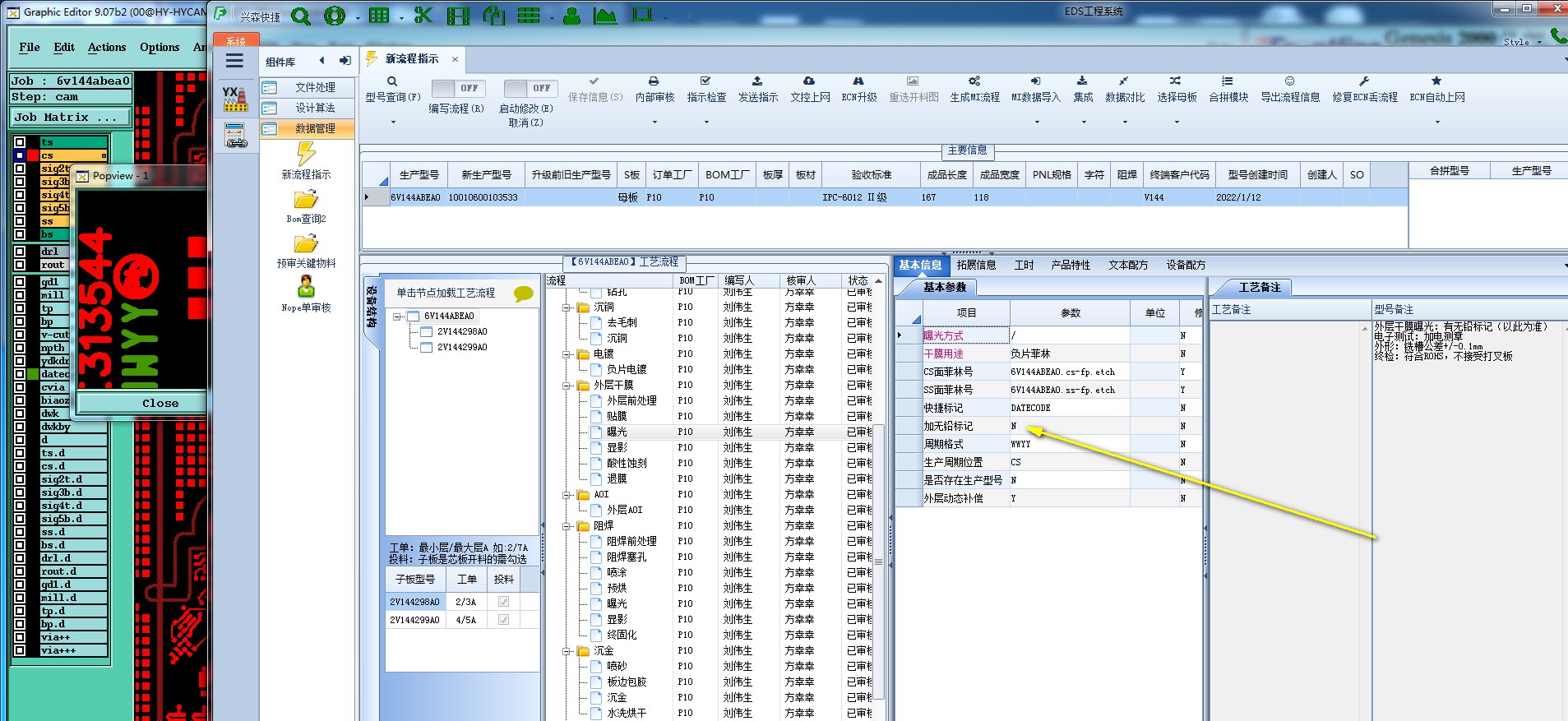Click 选择母板 shuffle icon
The width and height of the screenshot is (1568, 721).
[x=1176, y=81]
